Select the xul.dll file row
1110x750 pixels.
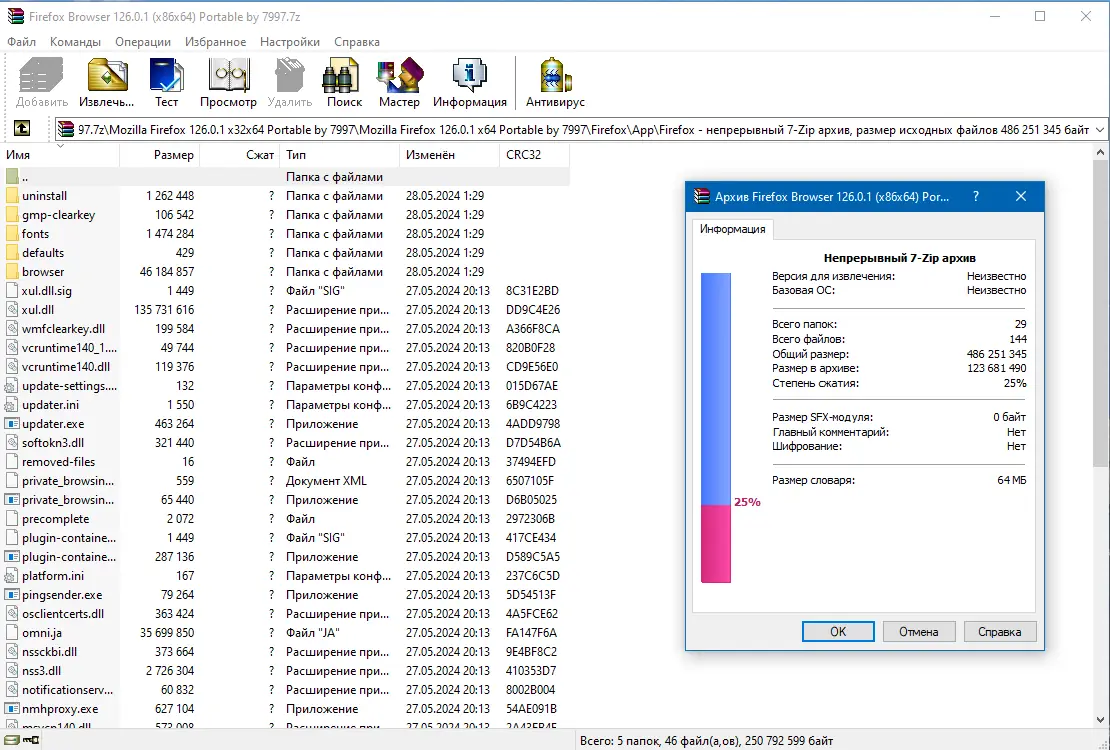pos(285,309)
